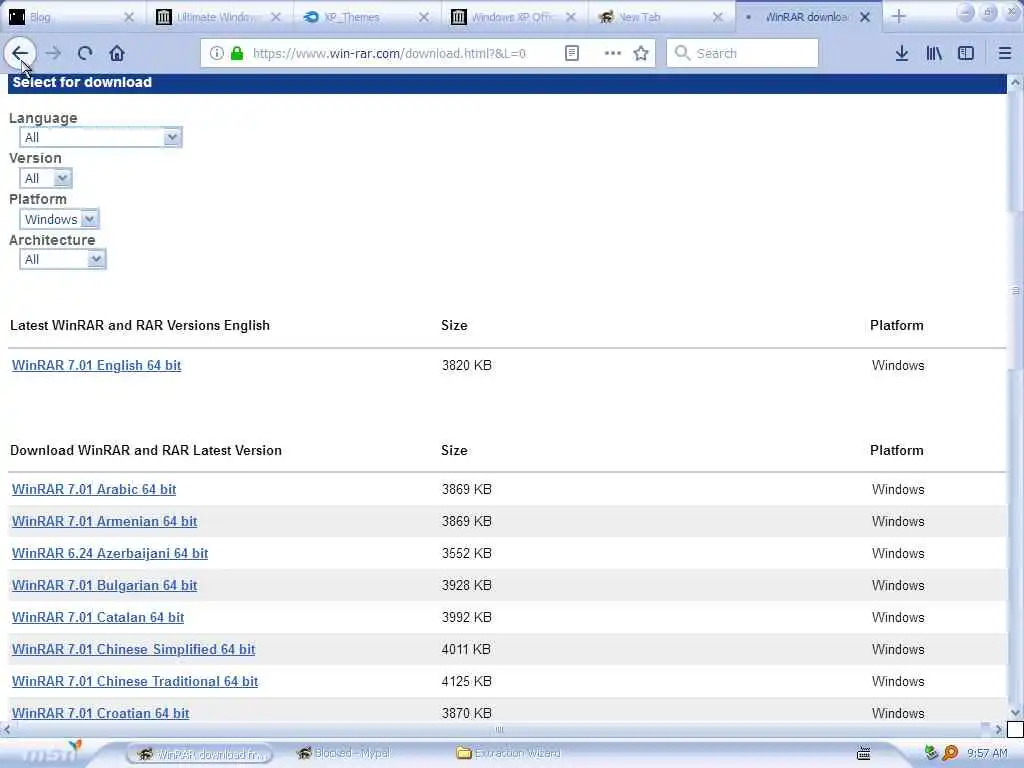Click the vertical scrollbar down arrow
The image size is (1024, 768).
pyautogui.click(x=1015, y=712)
